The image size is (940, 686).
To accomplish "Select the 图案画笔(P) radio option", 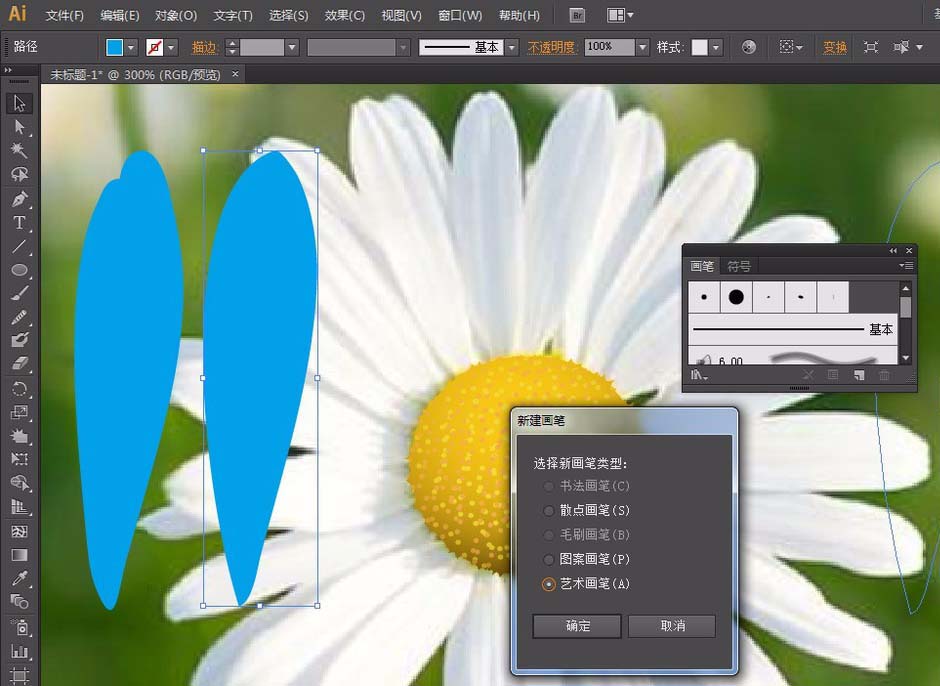I will click(548, 559).
